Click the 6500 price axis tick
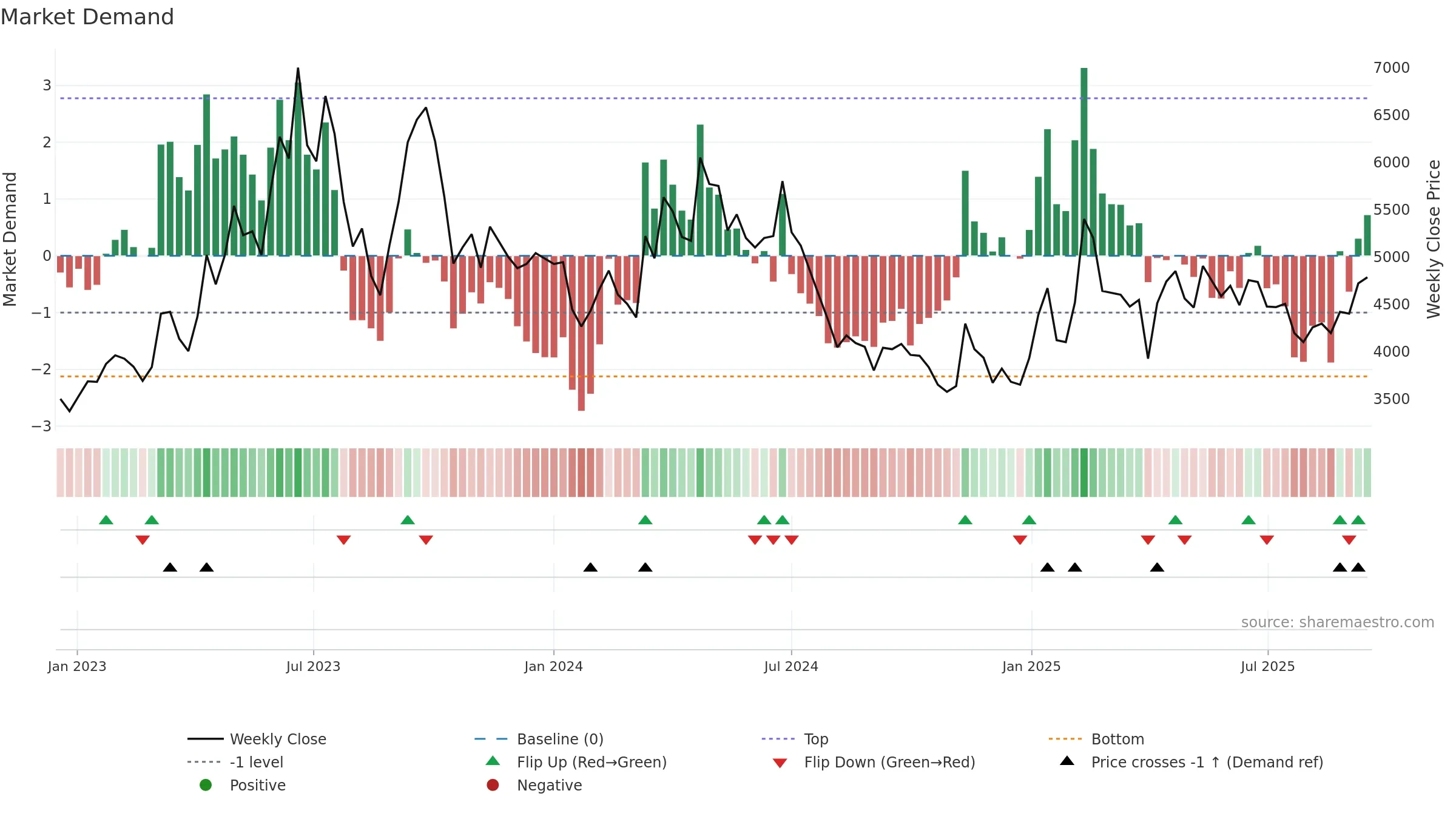This screenshot has width=1456, height=819. click(1392, 115)
